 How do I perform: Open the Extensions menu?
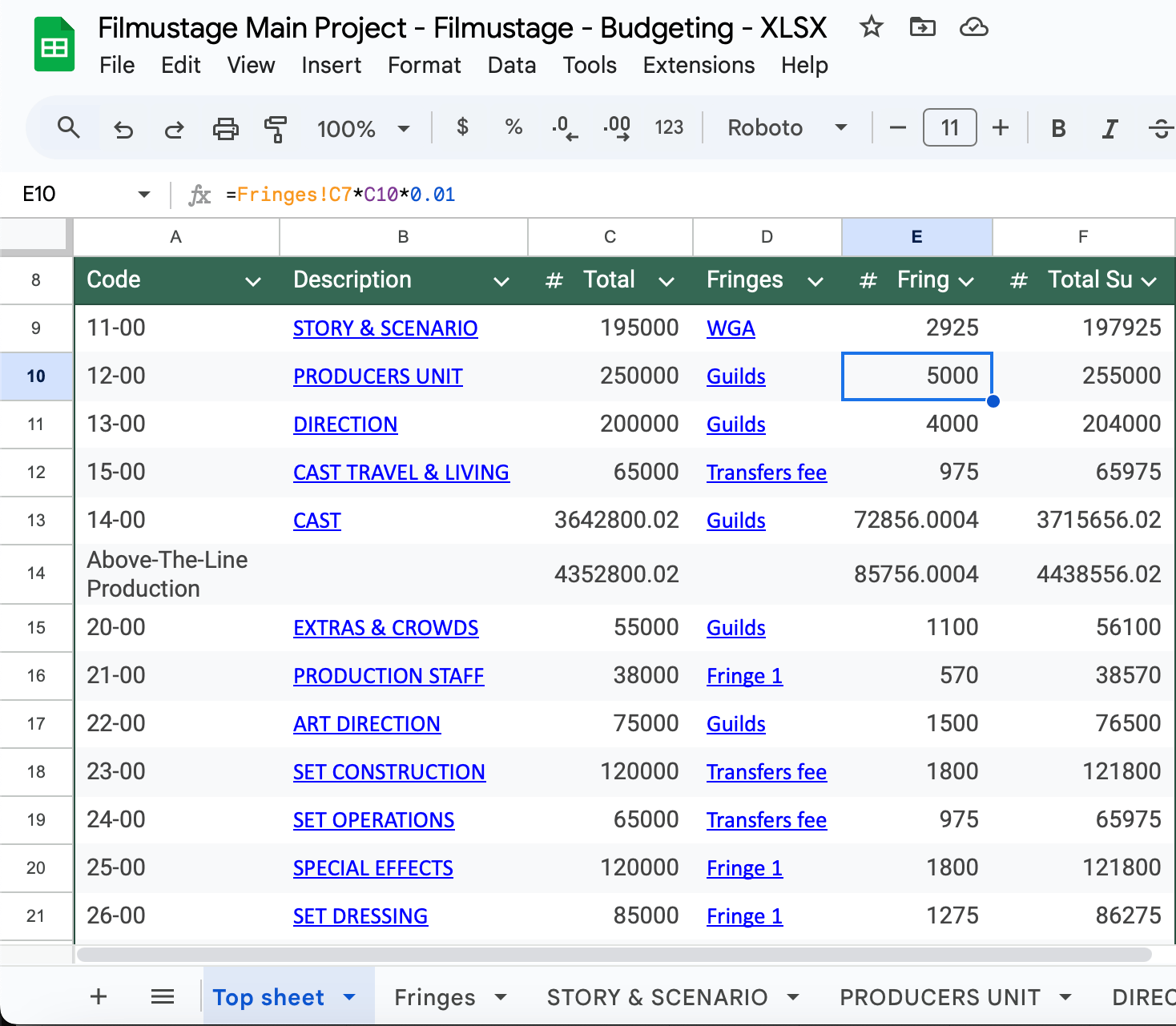[x=699, y=65]
